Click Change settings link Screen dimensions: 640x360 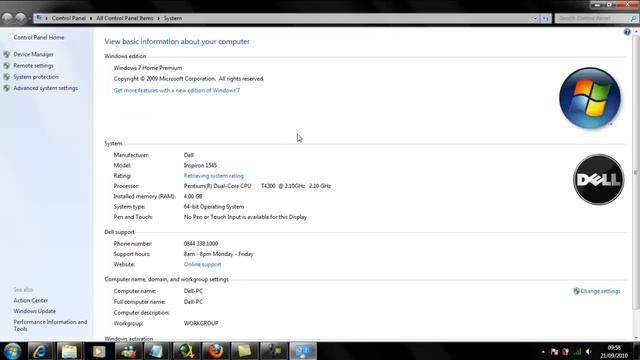tap(600, 291)
